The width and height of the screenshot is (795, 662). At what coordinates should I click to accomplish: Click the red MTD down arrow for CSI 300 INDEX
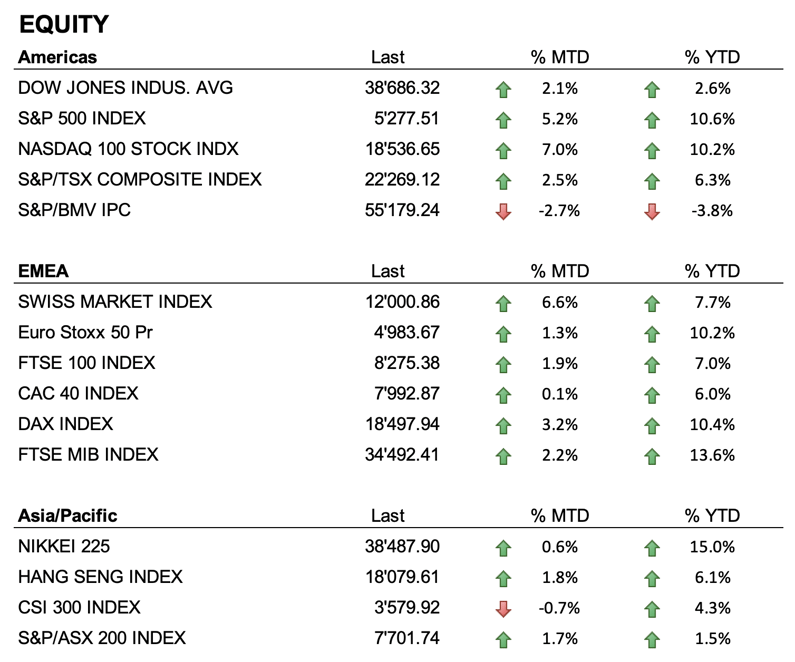(x=503, y=609)
